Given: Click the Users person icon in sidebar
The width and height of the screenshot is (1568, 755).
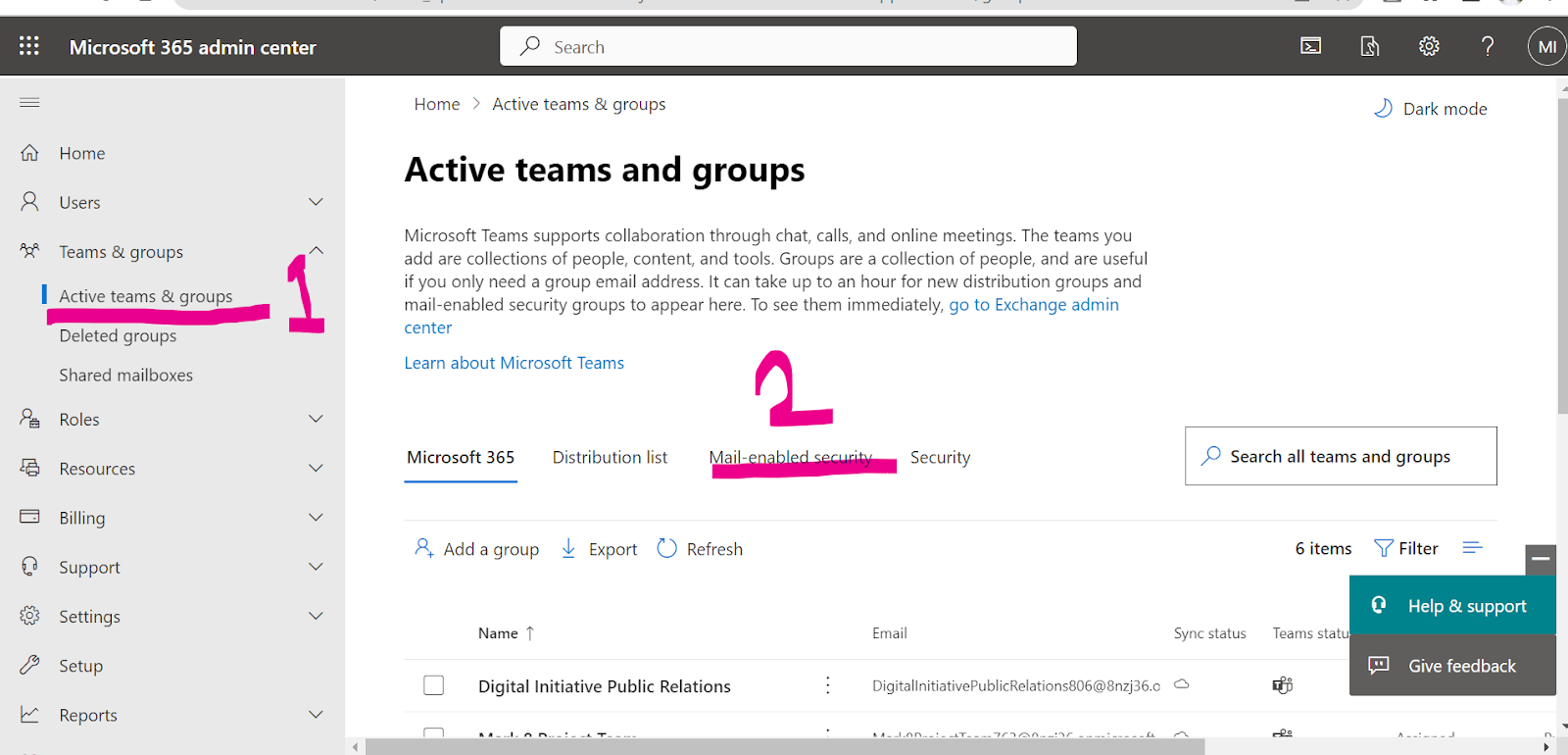Looking at the screenshot, I should 30,202.
